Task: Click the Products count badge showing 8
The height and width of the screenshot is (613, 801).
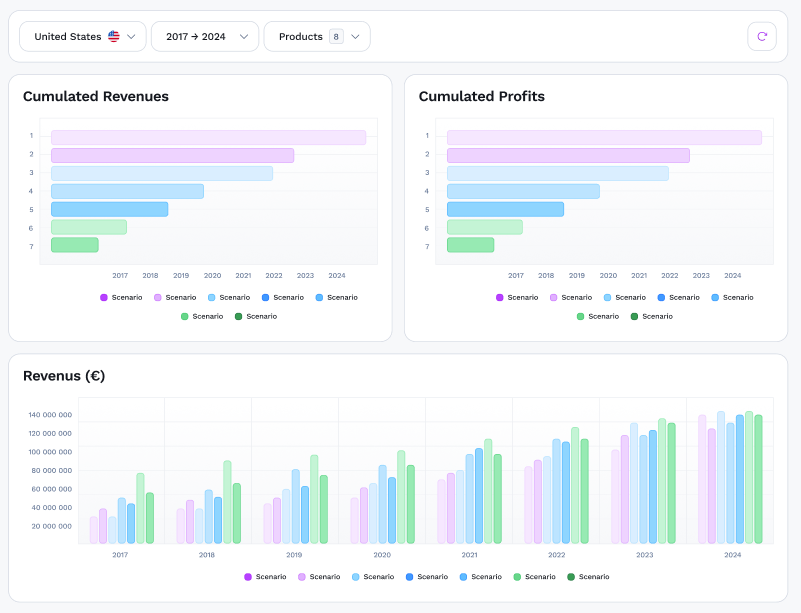Action: tap(336, 36)
